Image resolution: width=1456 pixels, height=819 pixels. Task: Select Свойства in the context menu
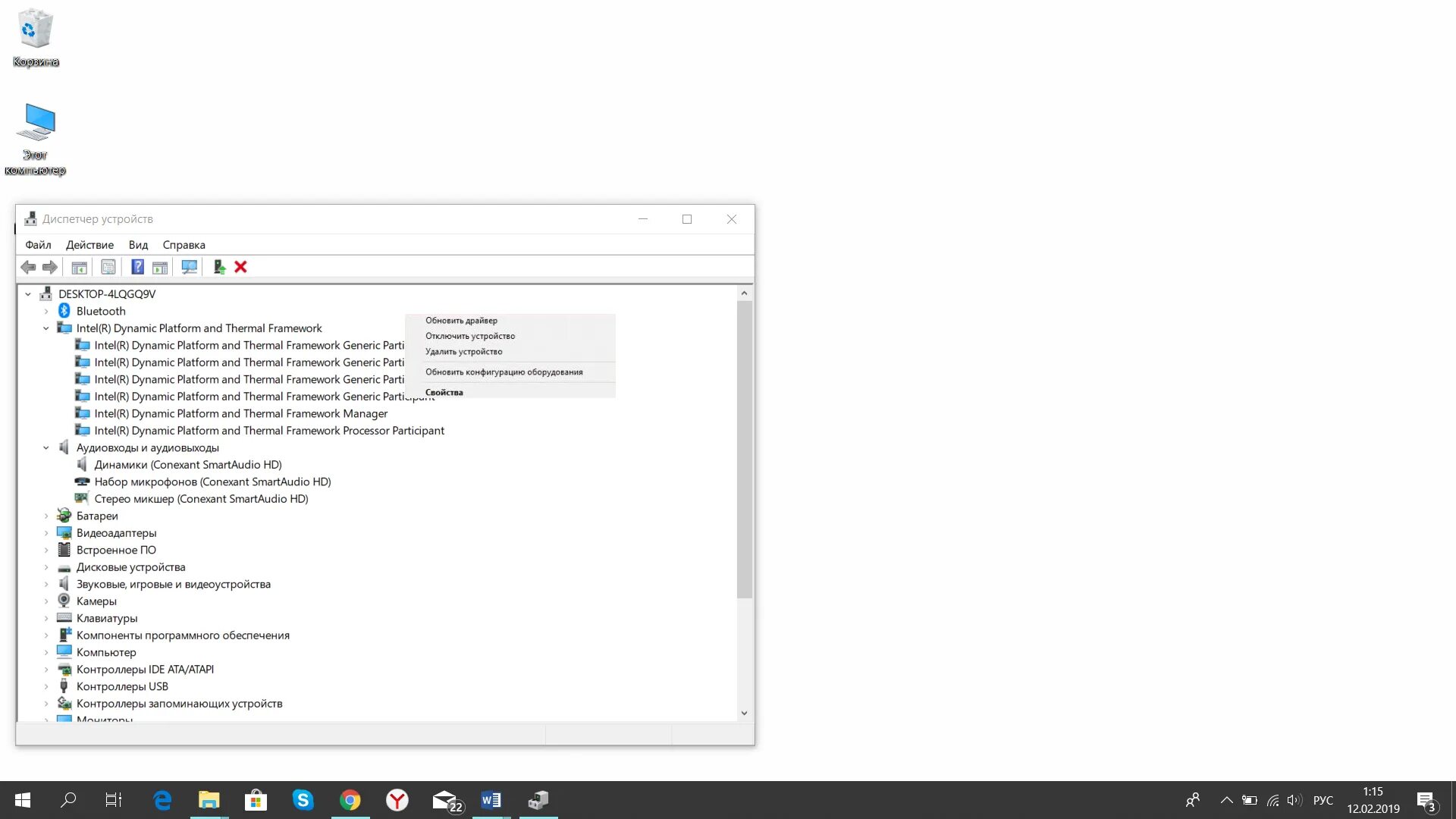tap(444, 392)
